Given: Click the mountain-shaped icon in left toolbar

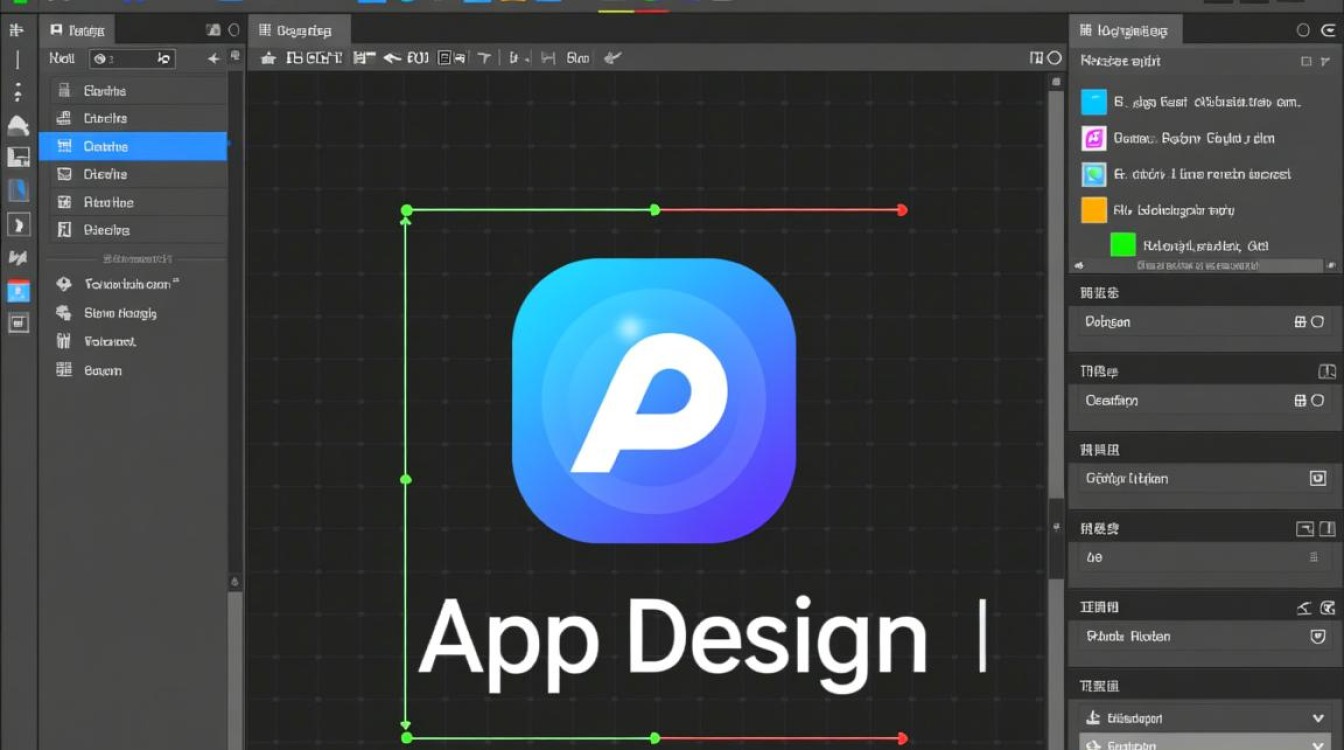Looking at the screenshot, I should point(18,126).
